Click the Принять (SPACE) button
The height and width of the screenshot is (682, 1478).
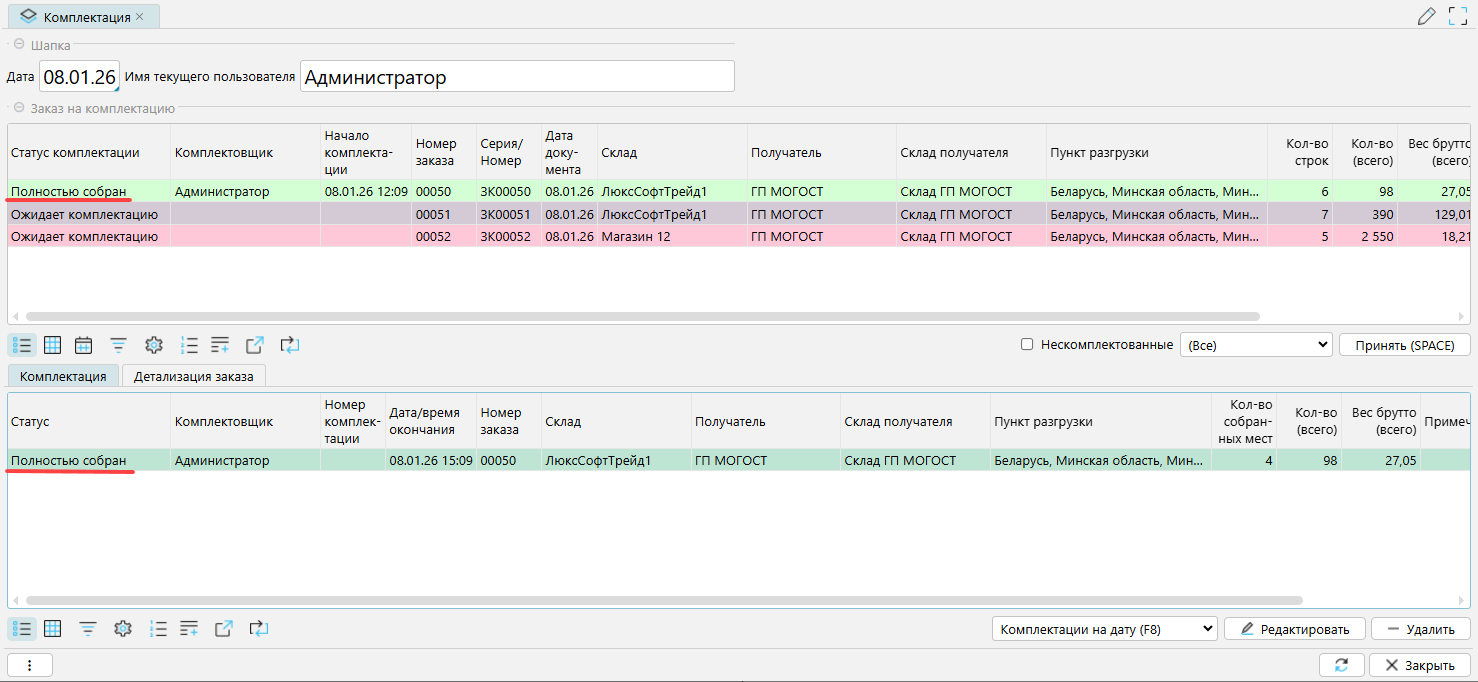[1405, 345]
